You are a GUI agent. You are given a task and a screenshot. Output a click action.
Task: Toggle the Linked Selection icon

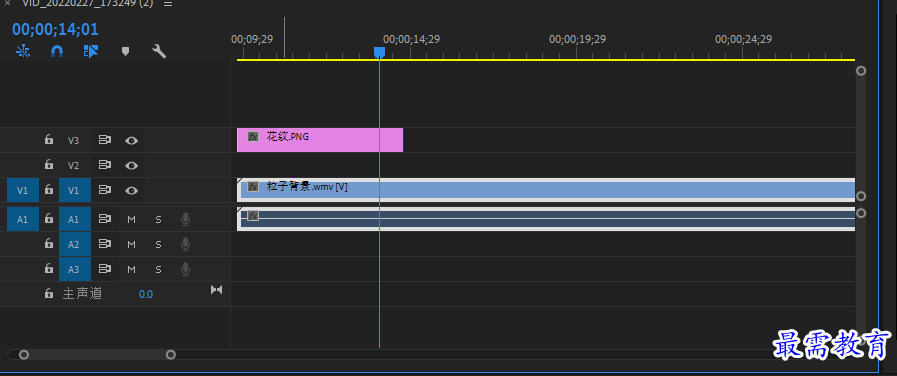coord(90,52)
